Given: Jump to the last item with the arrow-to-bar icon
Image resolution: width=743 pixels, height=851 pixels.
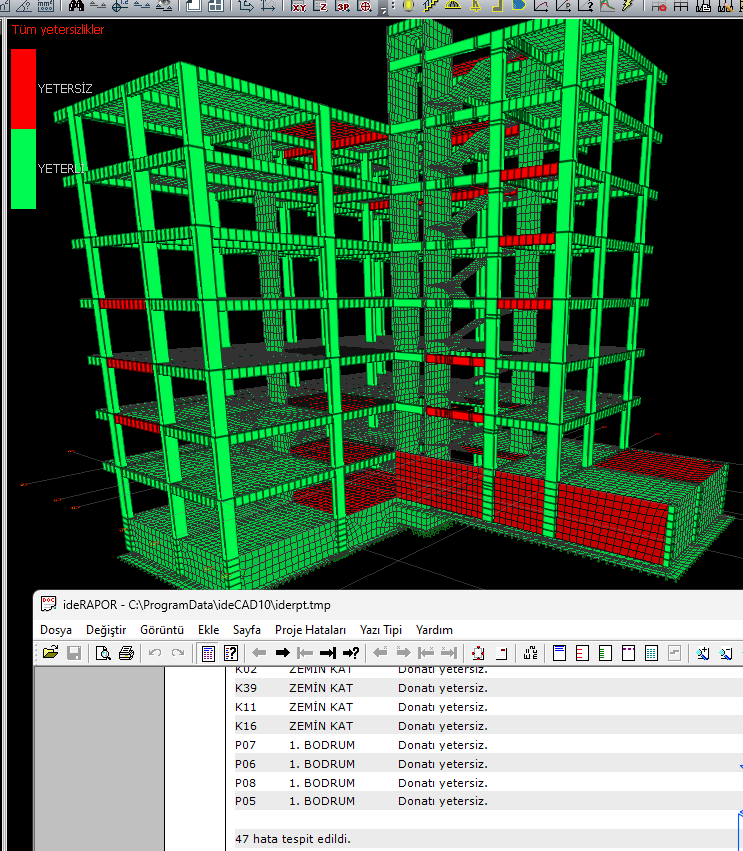Looking at the screenshot, I should click(328, 653).
